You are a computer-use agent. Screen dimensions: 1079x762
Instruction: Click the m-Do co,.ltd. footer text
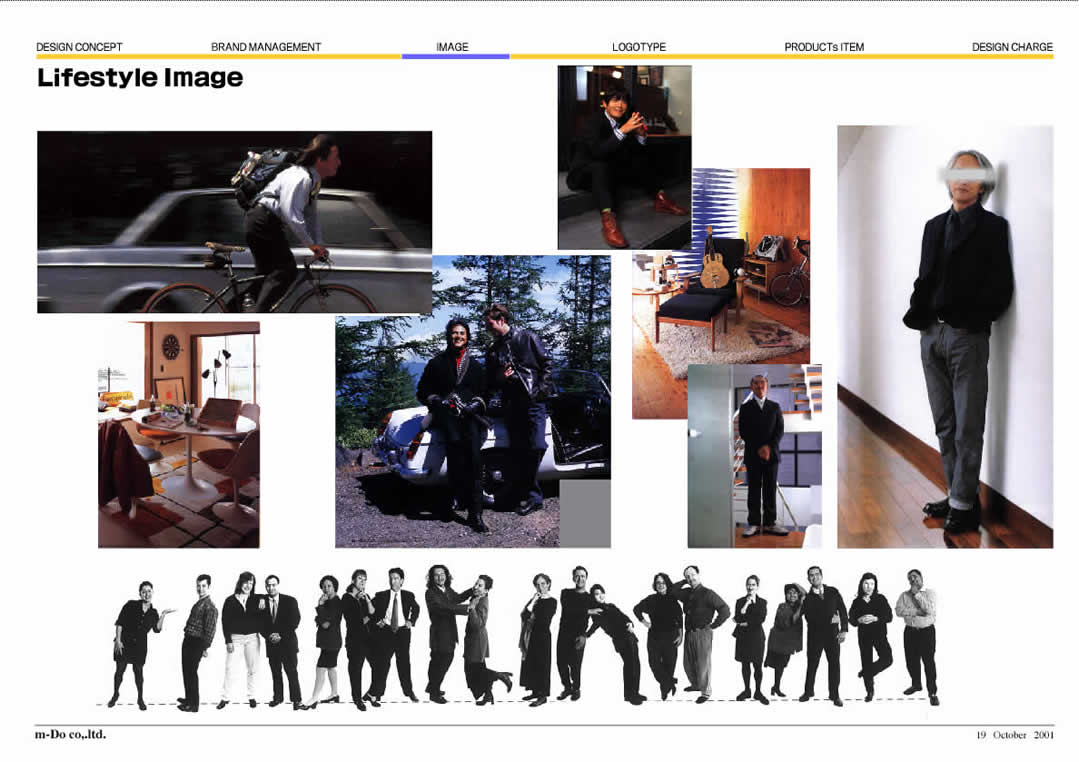(71, 735)
